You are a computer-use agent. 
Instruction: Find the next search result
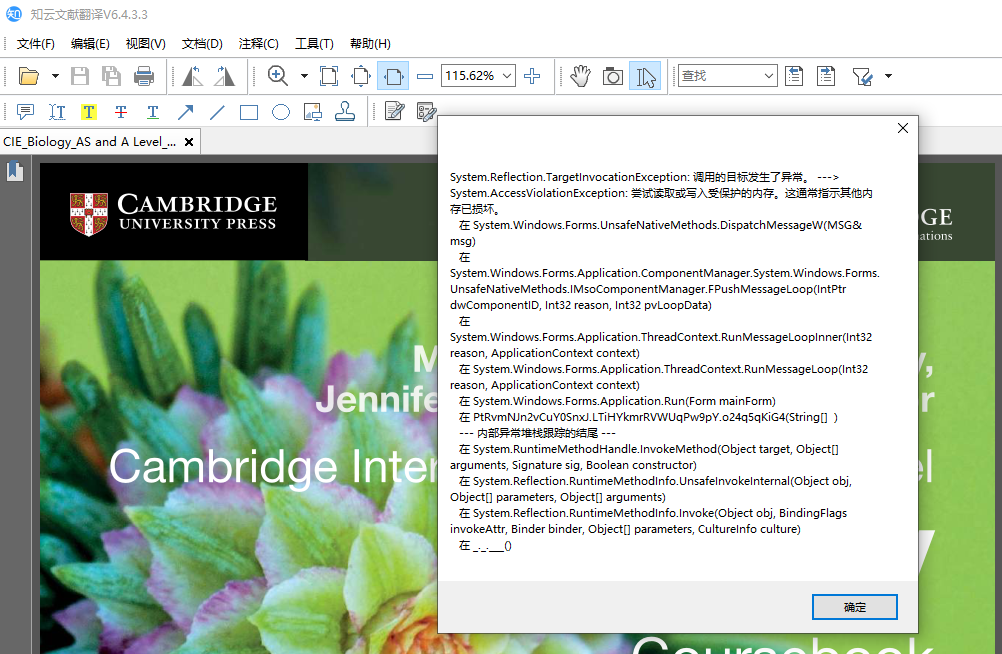pyautogui.click(x=826, y=76)
